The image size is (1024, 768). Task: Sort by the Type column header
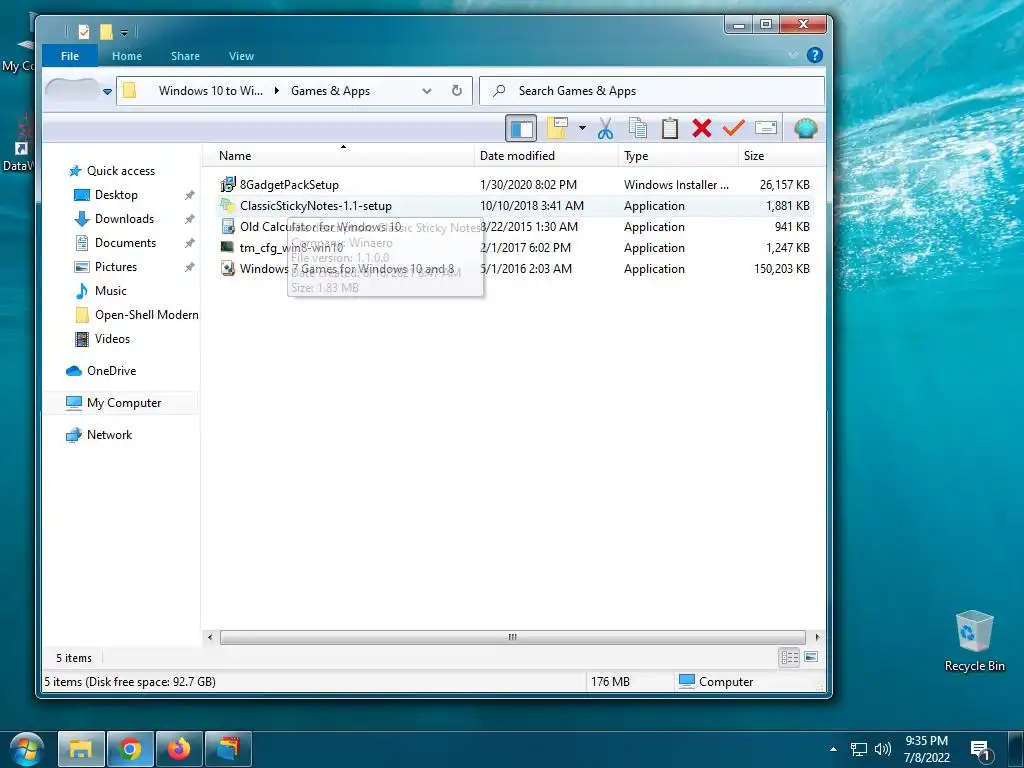pyautogui.click(x=678, y=155)
